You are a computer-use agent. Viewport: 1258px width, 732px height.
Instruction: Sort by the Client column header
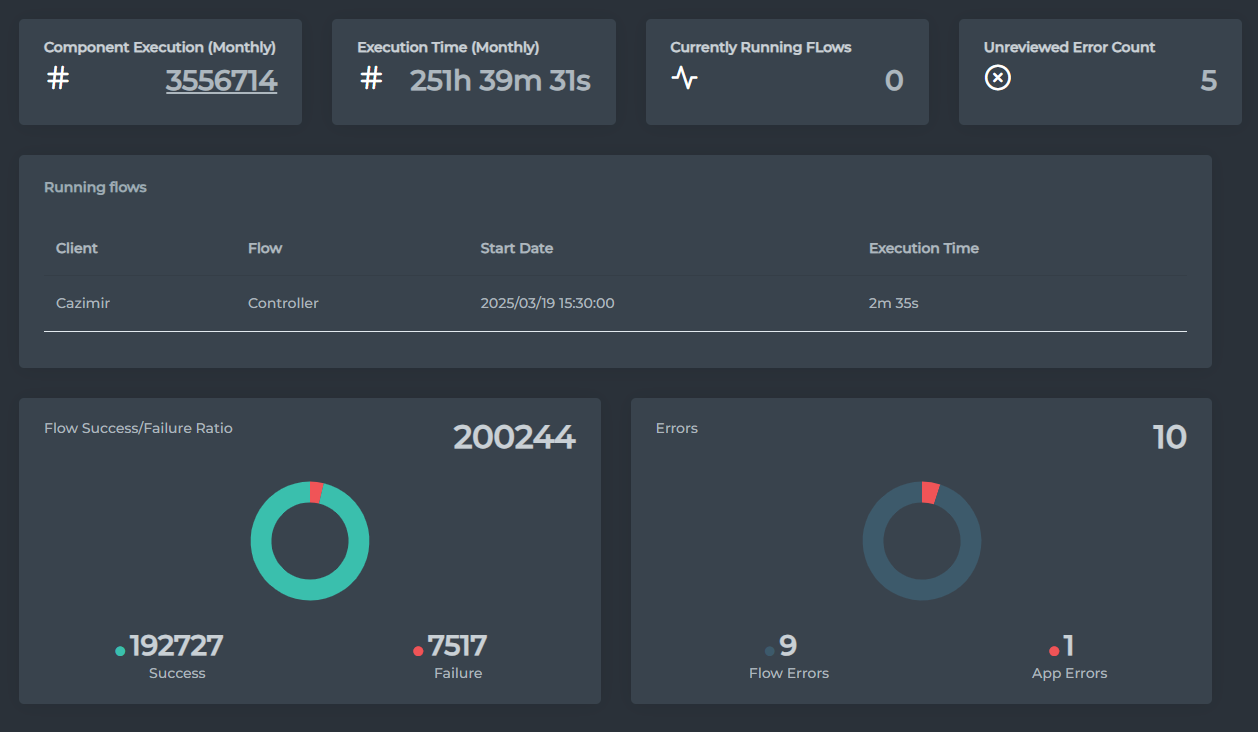[x=77, y=248]
